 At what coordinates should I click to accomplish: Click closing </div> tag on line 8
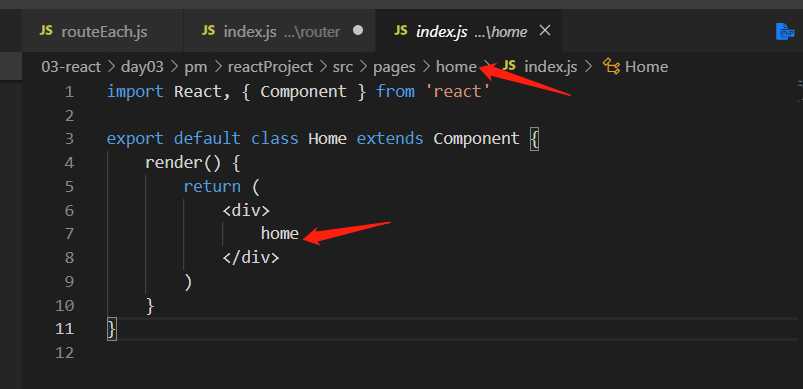pos(251,257)
